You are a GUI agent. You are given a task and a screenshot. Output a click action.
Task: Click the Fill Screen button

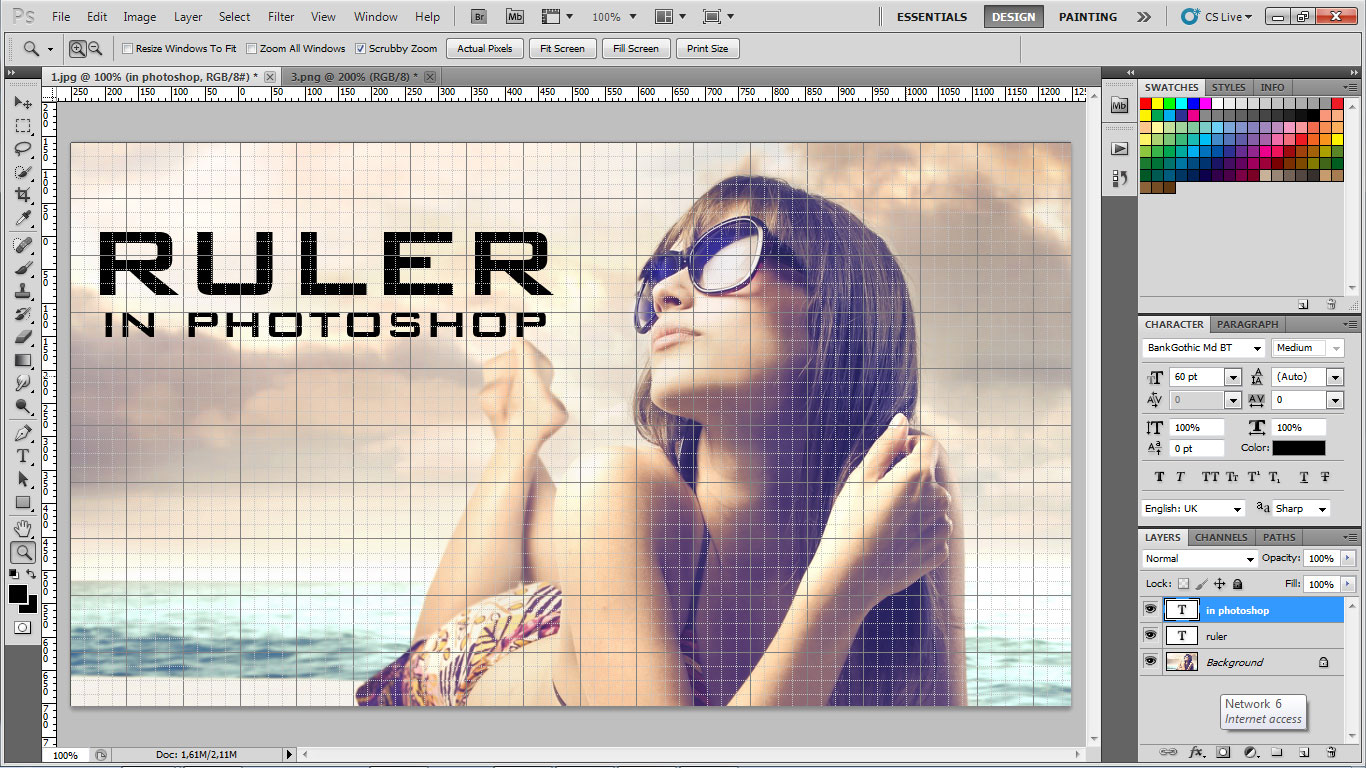pos(636,48)
